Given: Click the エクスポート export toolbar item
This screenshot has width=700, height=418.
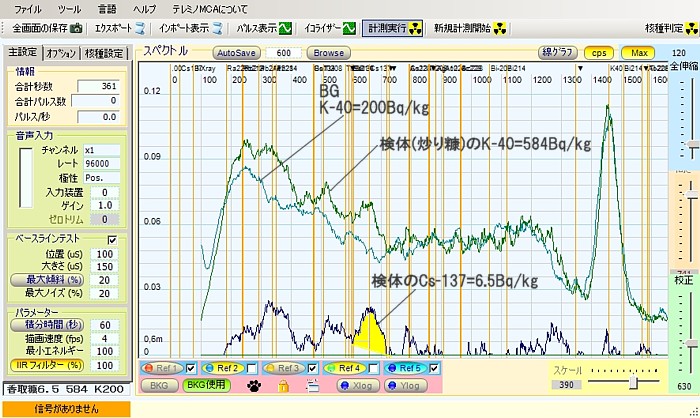Looking at the screenshot, I should coord(120,29).
